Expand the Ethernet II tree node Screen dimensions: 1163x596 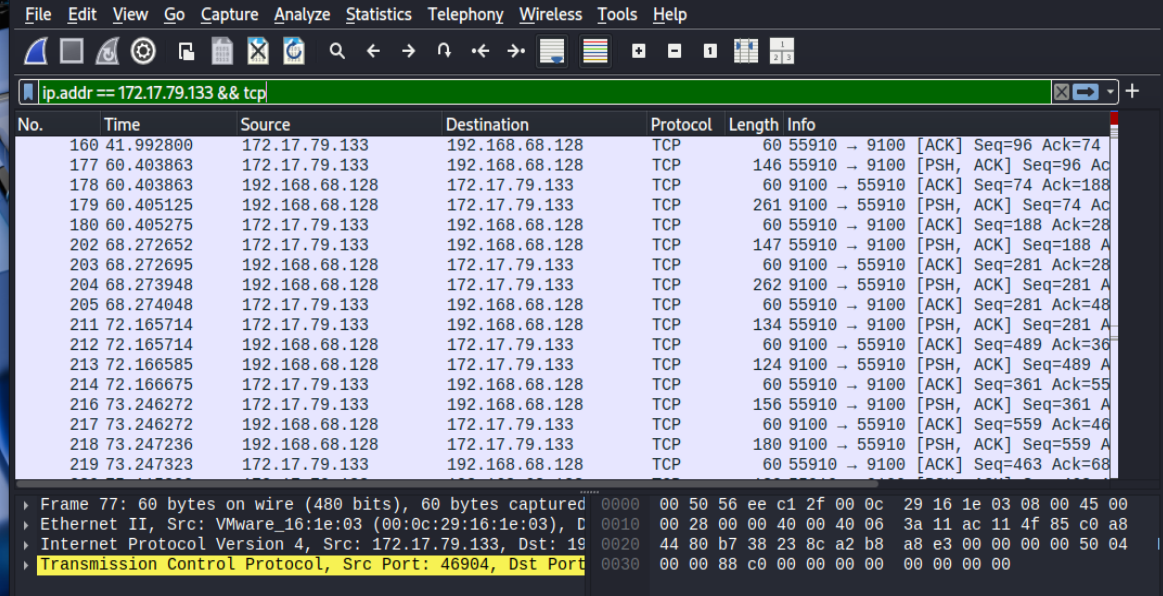coord(26,525)
